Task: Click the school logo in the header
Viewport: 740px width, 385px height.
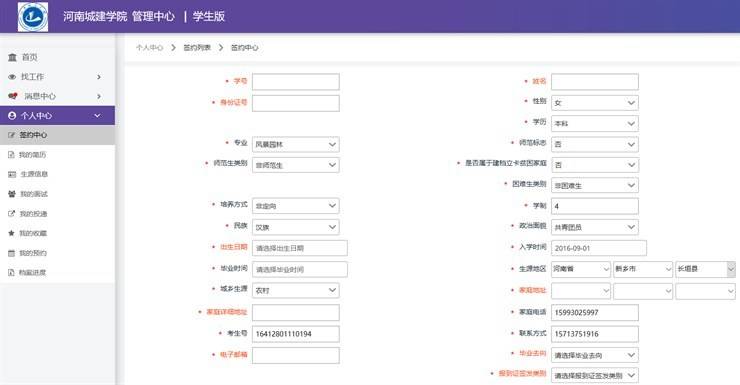Action: [33, 17]
